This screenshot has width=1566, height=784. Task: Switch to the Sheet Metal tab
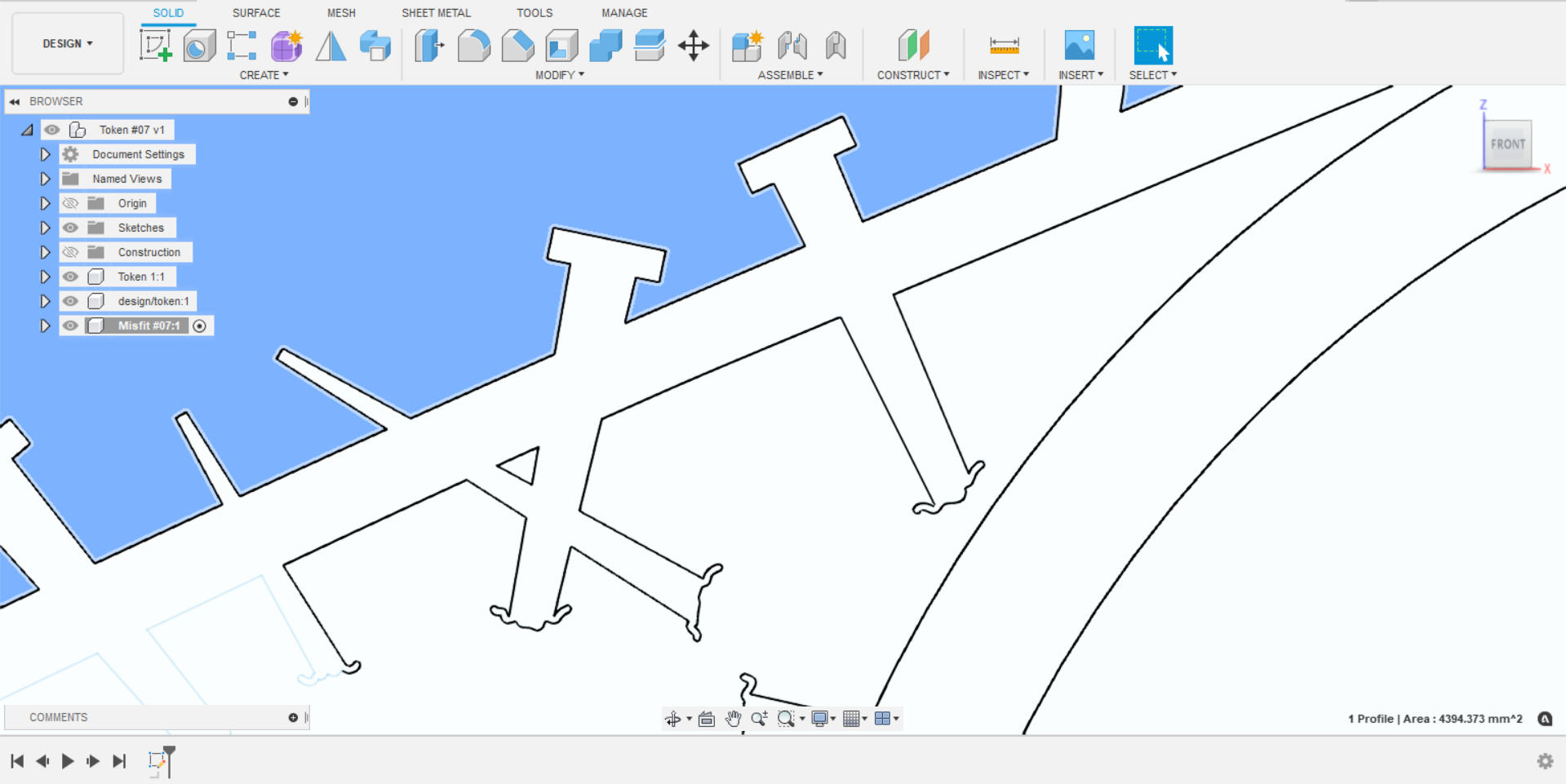(436, 12)
